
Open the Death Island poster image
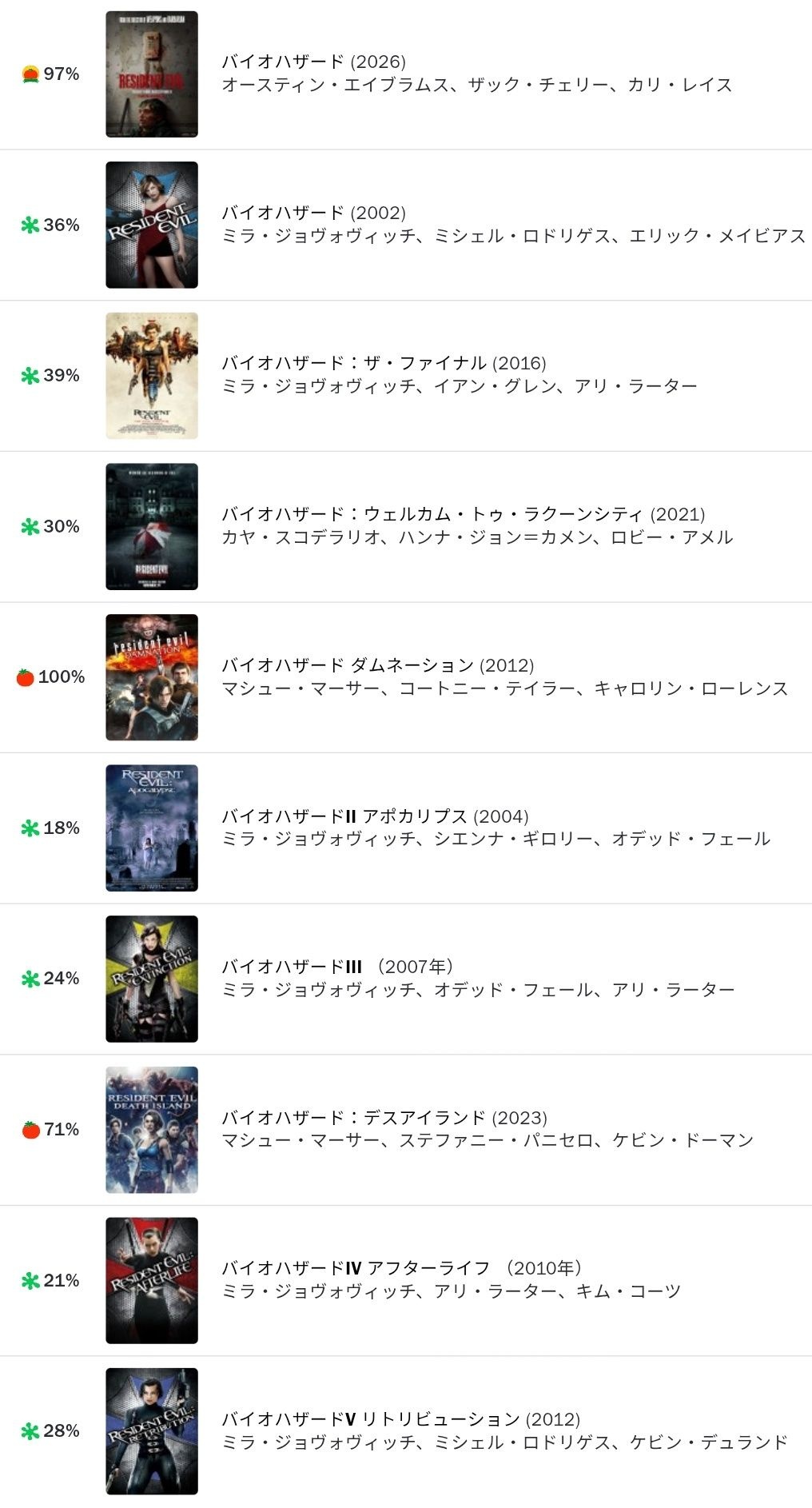(x=152, y=1130)
